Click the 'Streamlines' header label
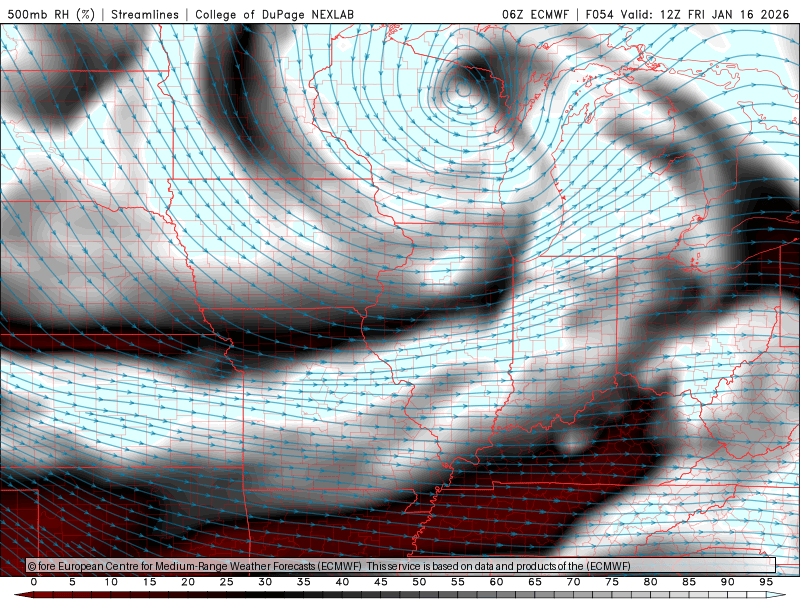 pos(145,14)
